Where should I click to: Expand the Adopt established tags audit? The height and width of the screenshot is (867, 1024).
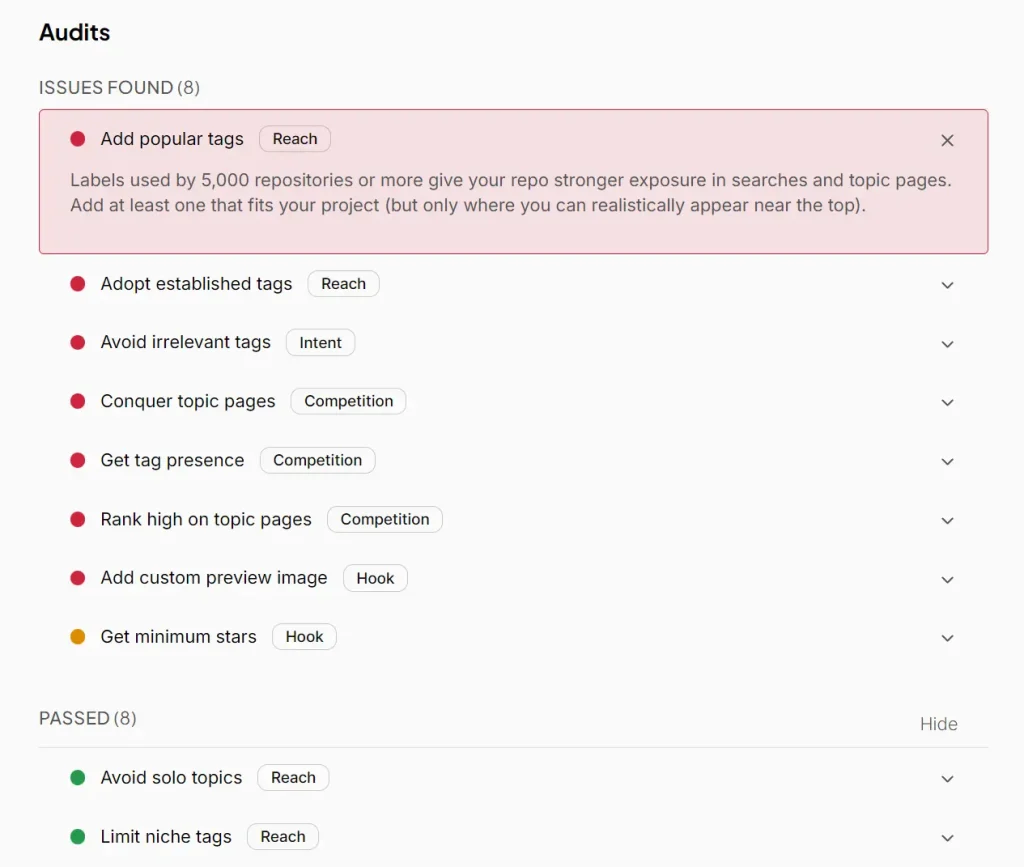(947, 285)
